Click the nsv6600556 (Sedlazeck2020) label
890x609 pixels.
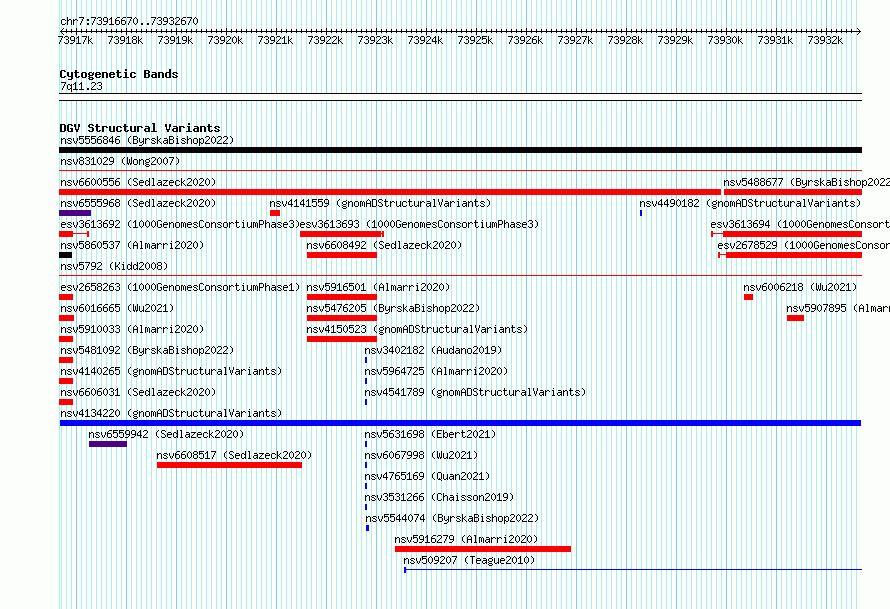[138, 182]
